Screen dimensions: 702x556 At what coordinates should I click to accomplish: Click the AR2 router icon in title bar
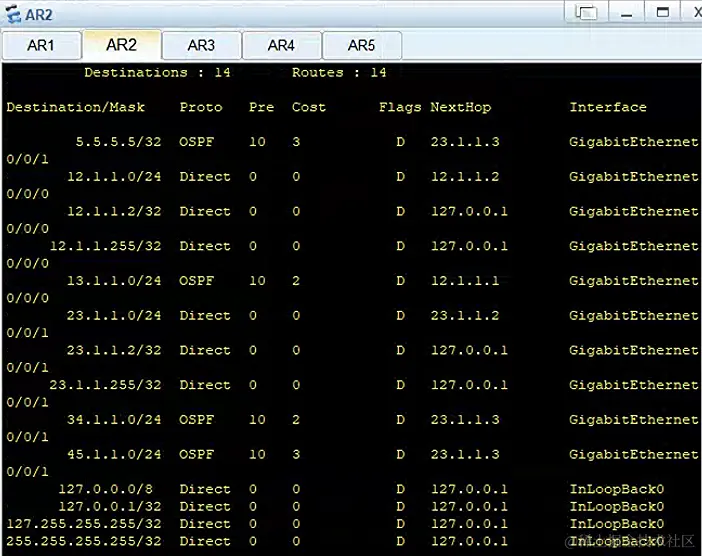[x=13, y=14]
